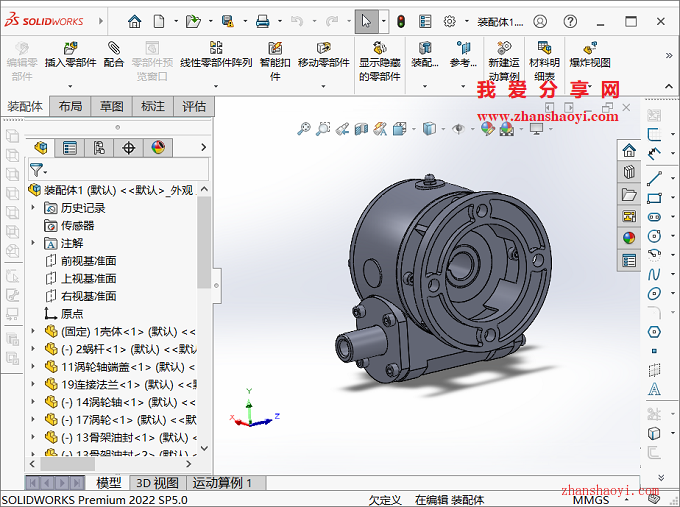Open the user login account icon
The height and width of the screenshot is (507, 680).
(x=540, y=21)
